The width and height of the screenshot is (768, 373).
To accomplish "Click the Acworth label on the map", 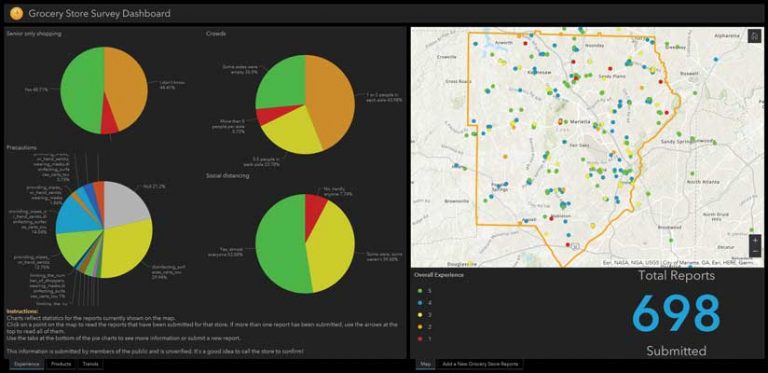I will click(x=503, y=43).
